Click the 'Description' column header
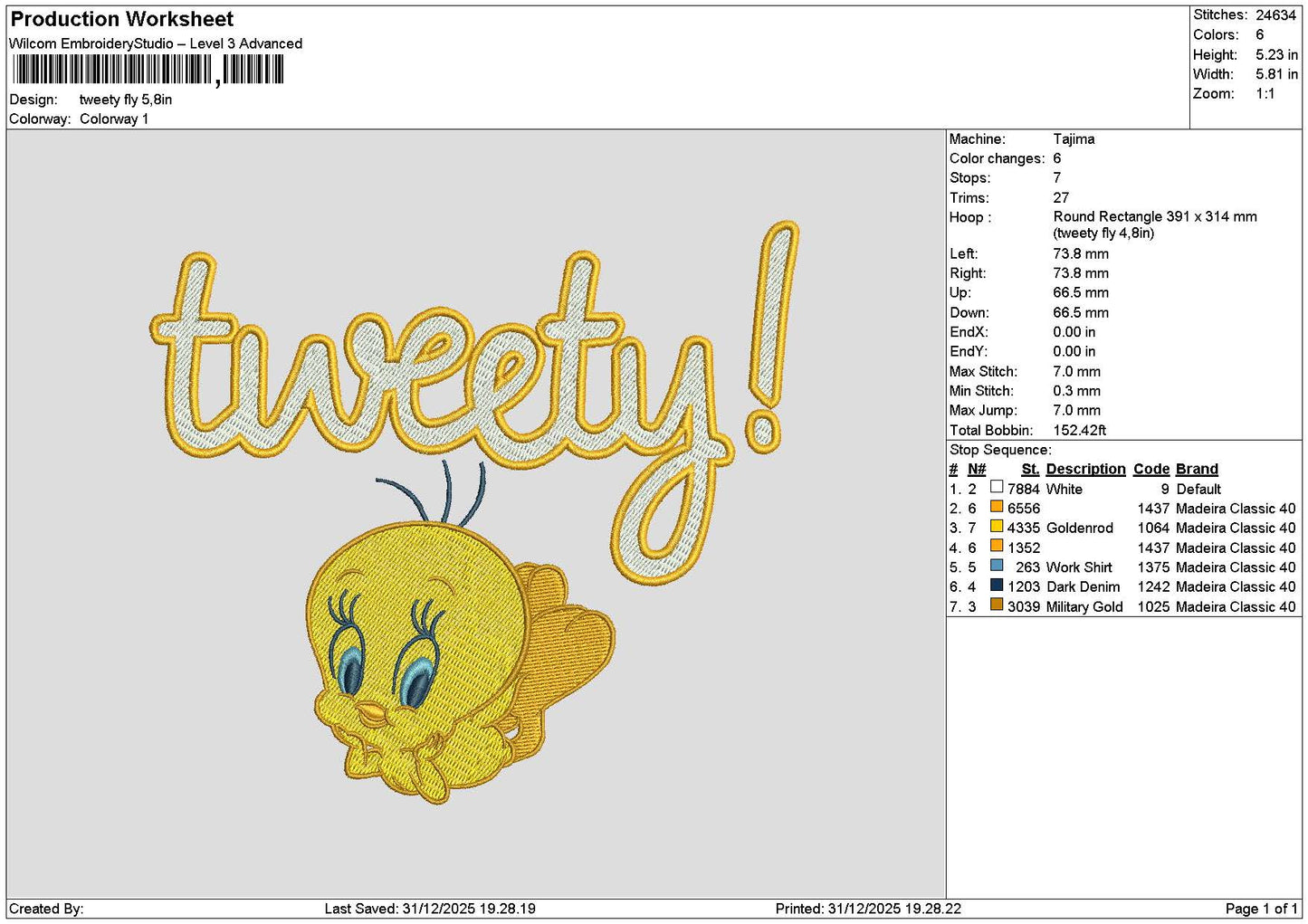This screenshot has height=924, width=1308. 1085,469
